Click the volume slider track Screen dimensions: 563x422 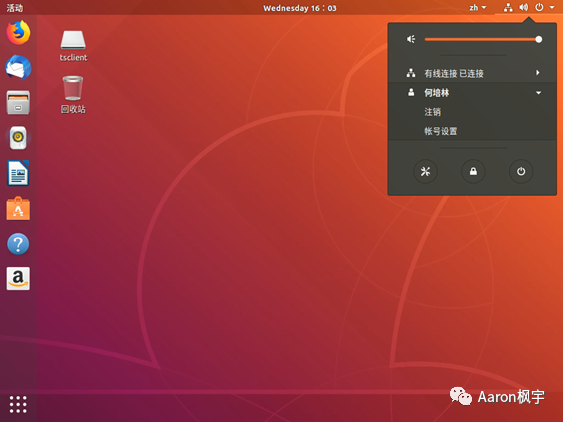click(x=481, y=39)
